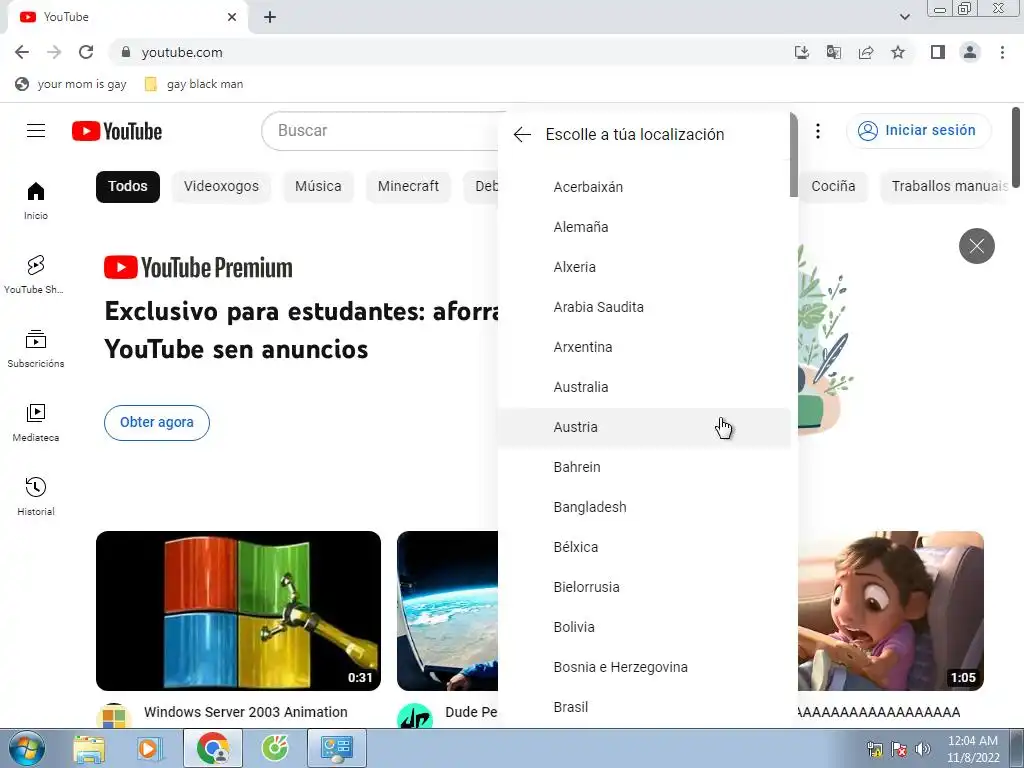The image size is (1024, 768).
Task: Open the tab search dropdown arrow
Action: [x=904, y=17]
